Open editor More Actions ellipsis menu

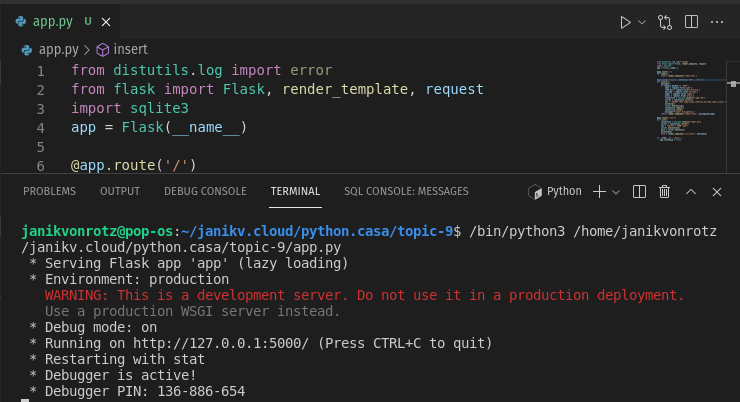pos(716,21)
